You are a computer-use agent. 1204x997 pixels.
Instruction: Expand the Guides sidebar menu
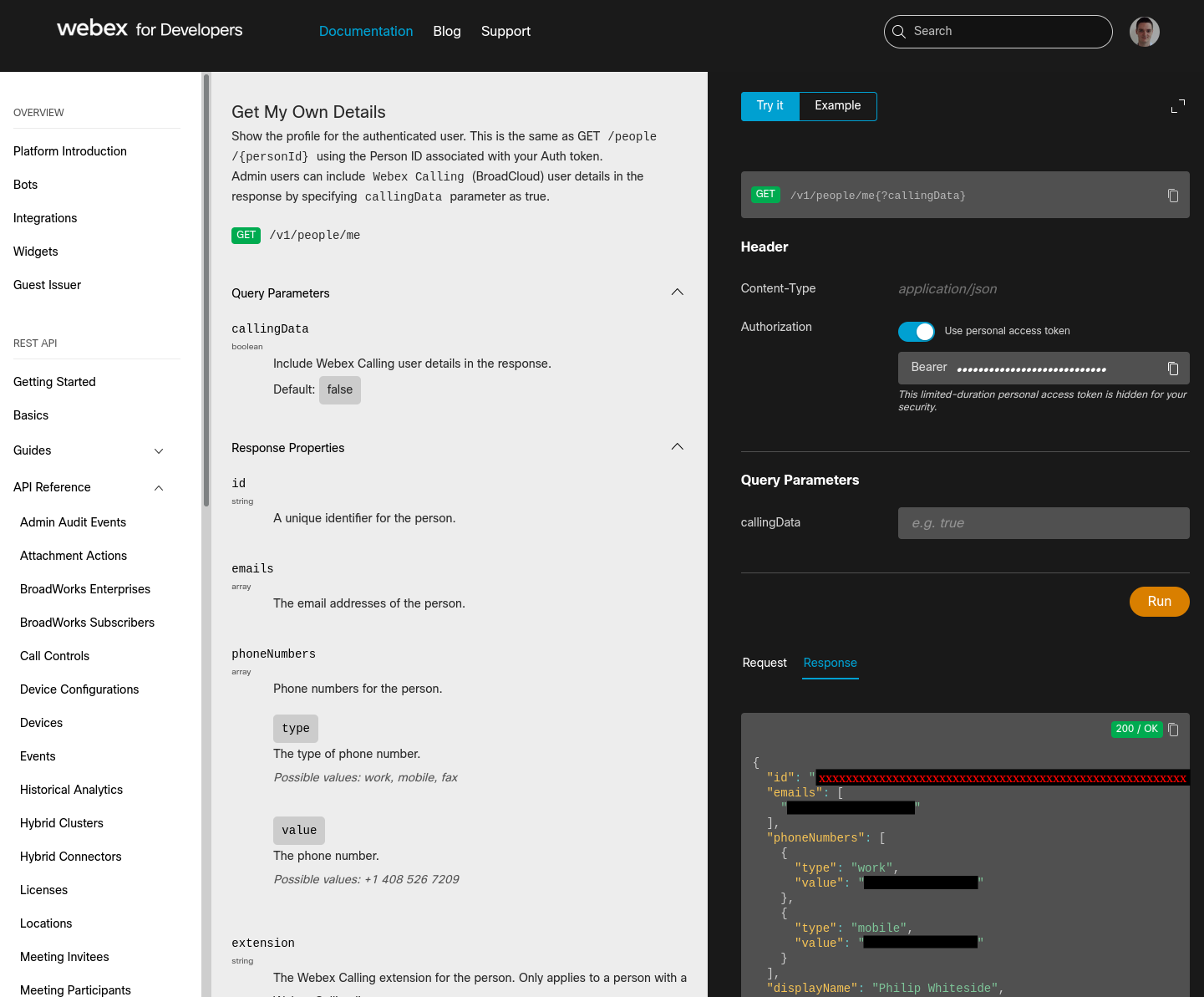click(159, 451)
